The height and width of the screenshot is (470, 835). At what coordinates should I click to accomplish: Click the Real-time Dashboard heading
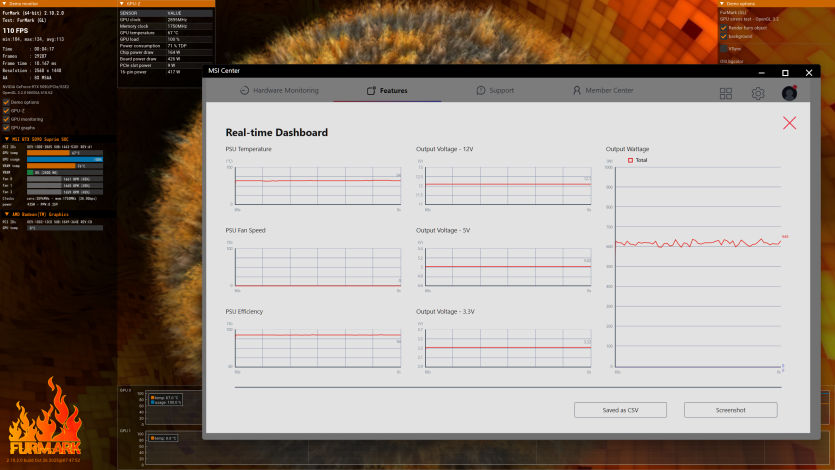[276, 133]
